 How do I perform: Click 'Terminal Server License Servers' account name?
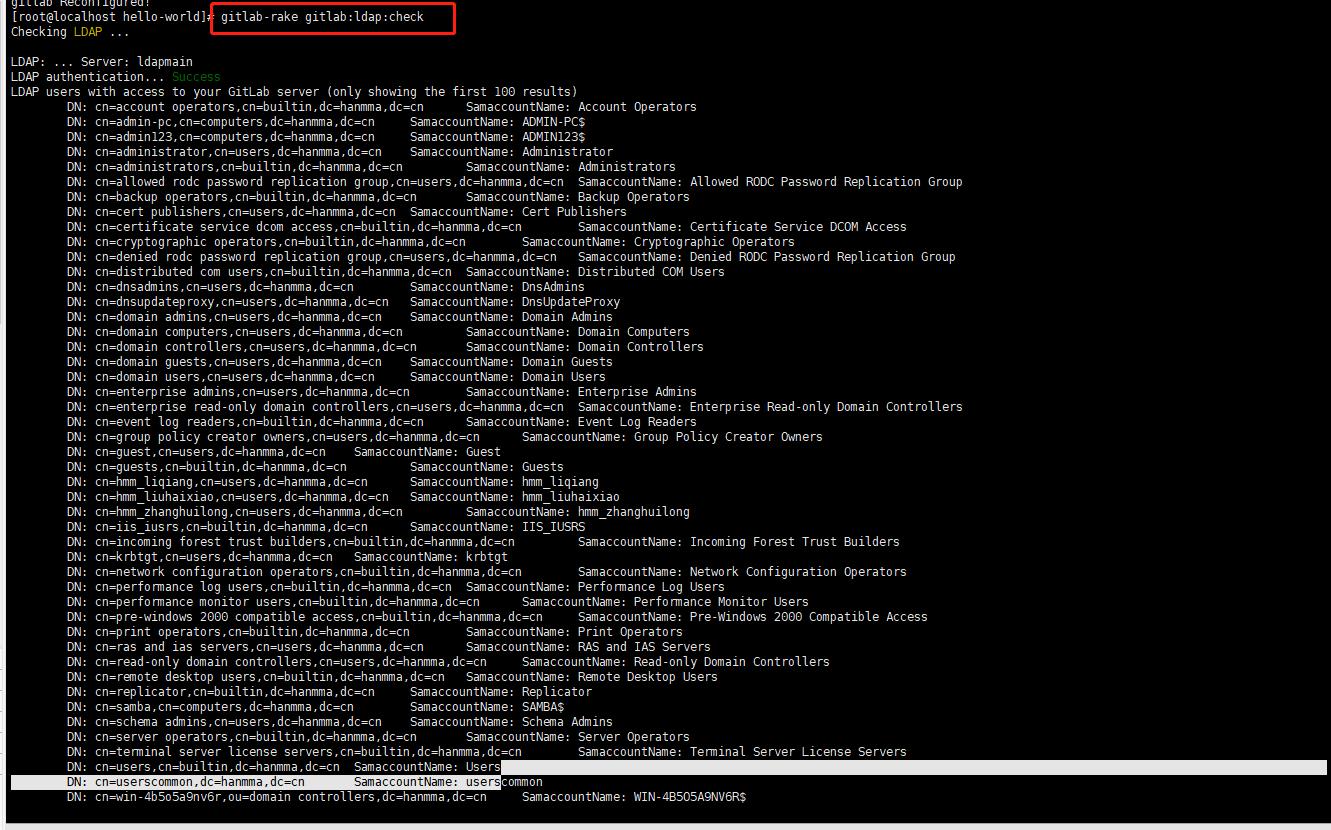(798, 752)
